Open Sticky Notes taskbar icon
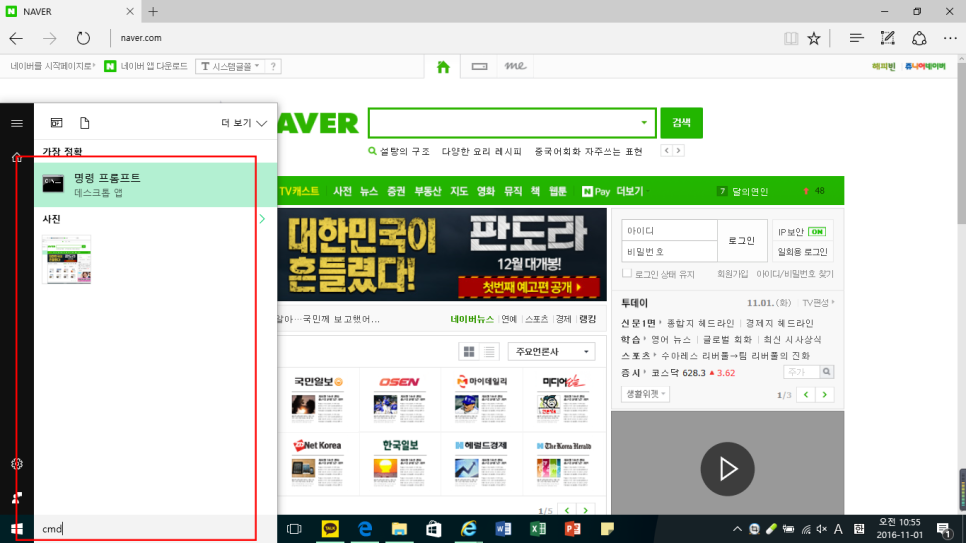 (x=607, y=529)
